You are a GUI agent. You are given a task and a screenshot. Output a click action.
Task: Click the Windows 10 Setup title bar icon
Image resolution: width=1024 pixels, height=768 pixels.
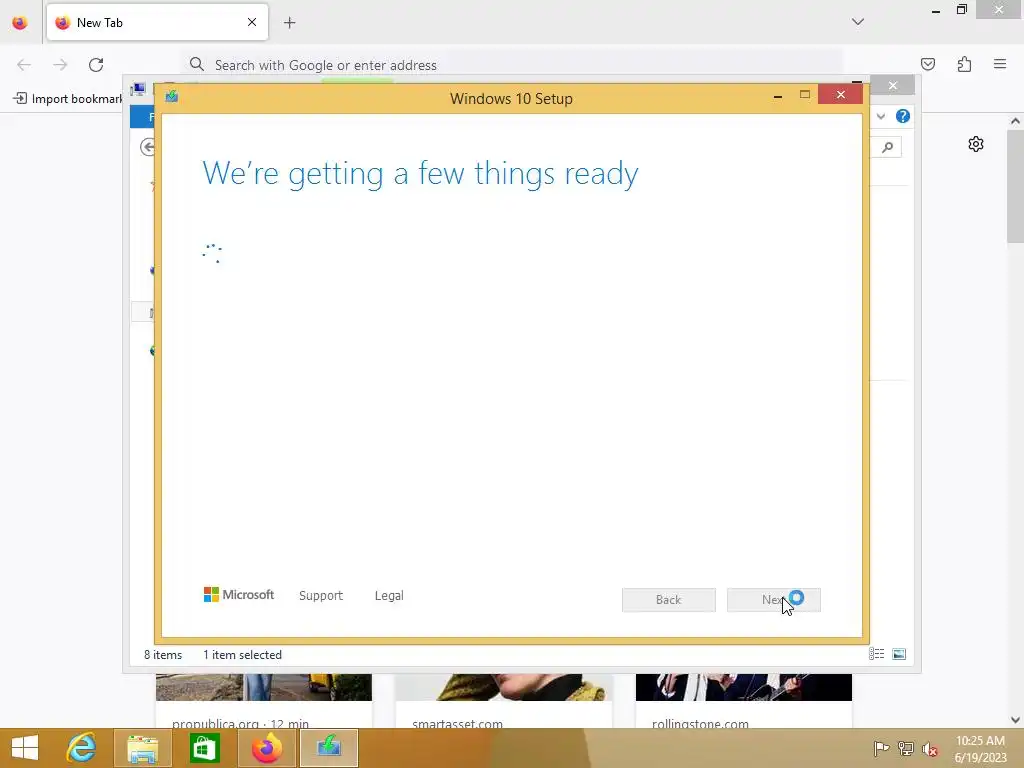coord(172,97)
